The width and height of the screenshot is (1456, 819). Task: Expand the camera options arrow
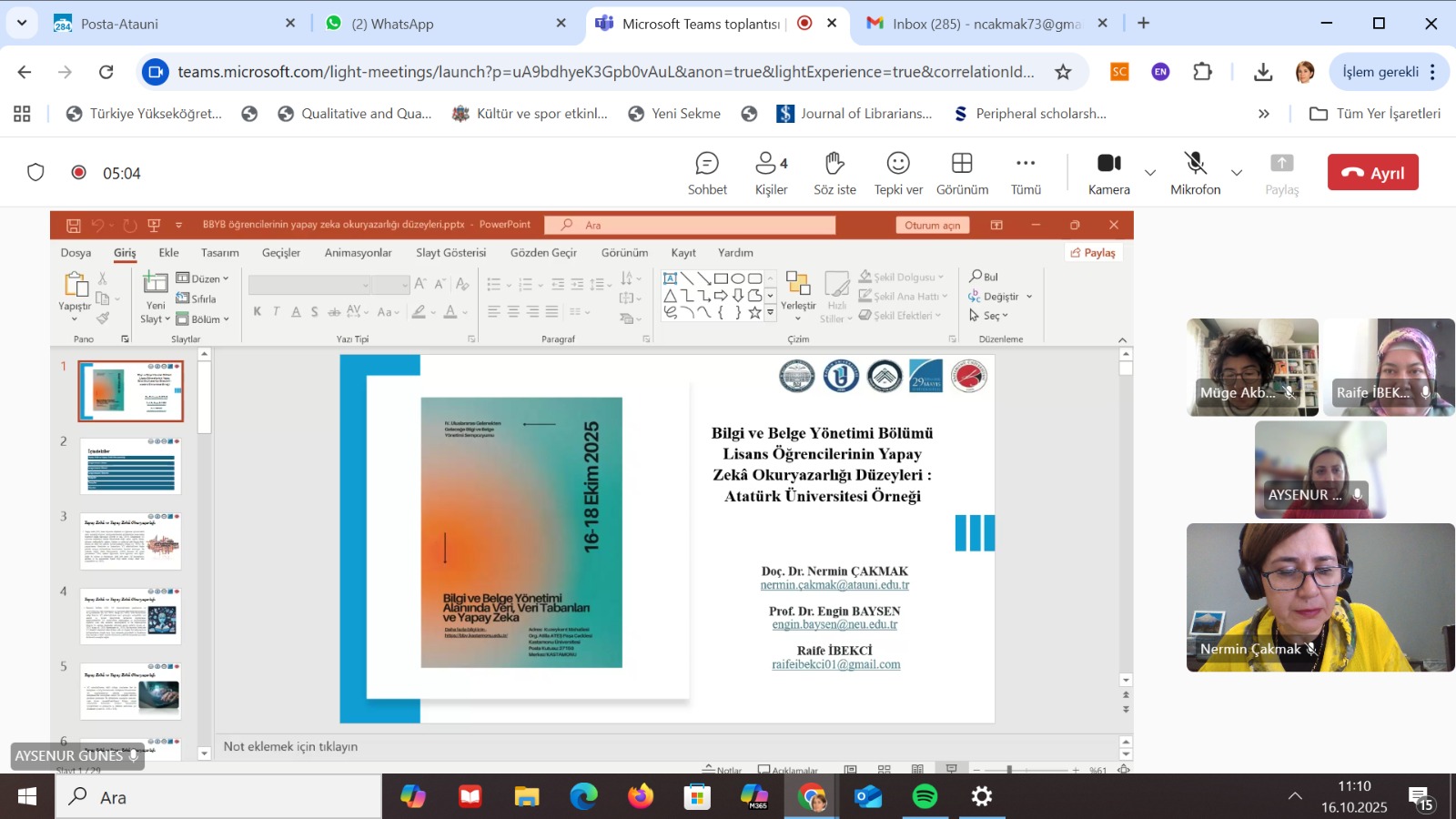1150,173
